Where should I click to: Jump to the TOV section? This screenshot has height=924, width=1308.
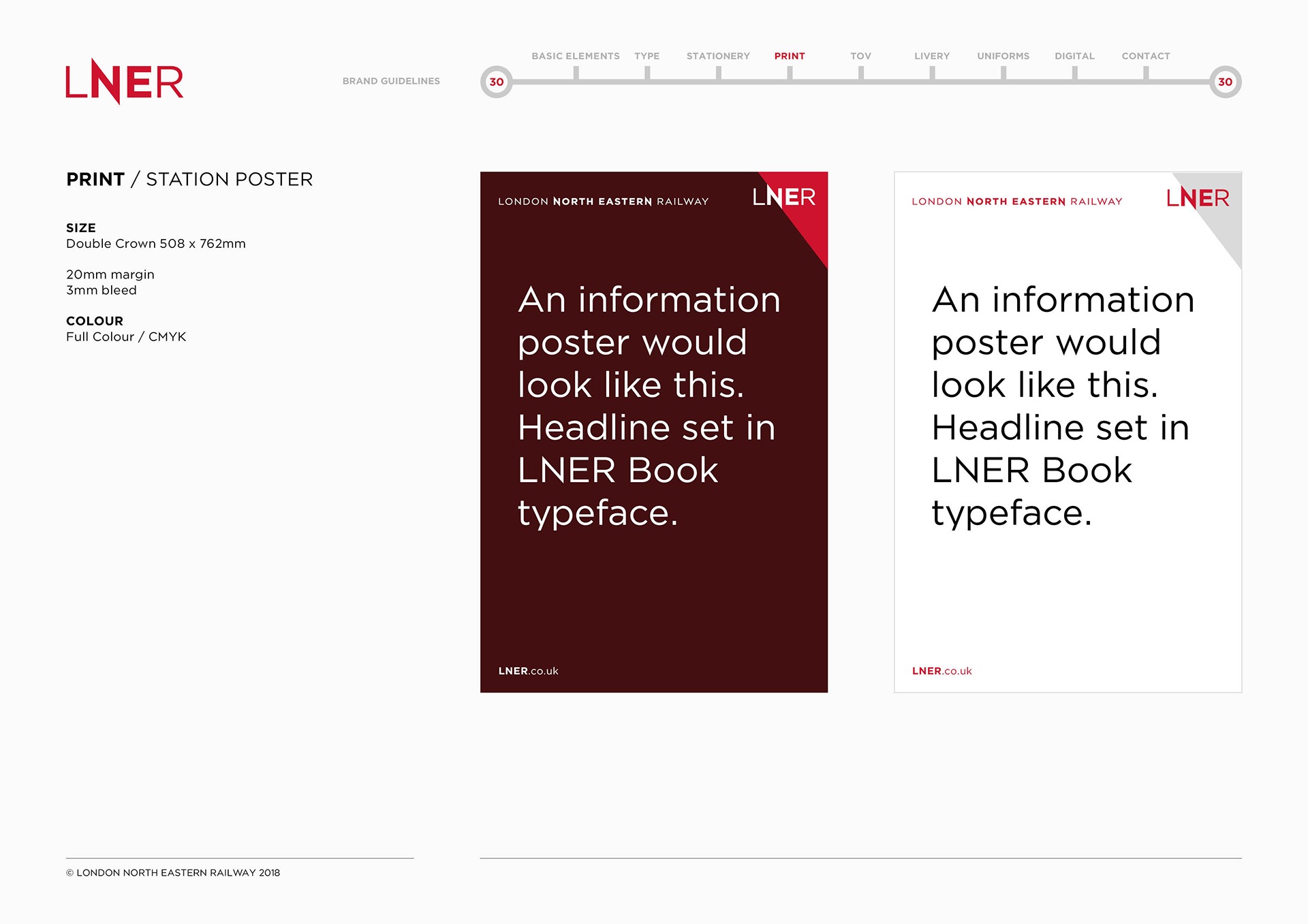[861, 56]
